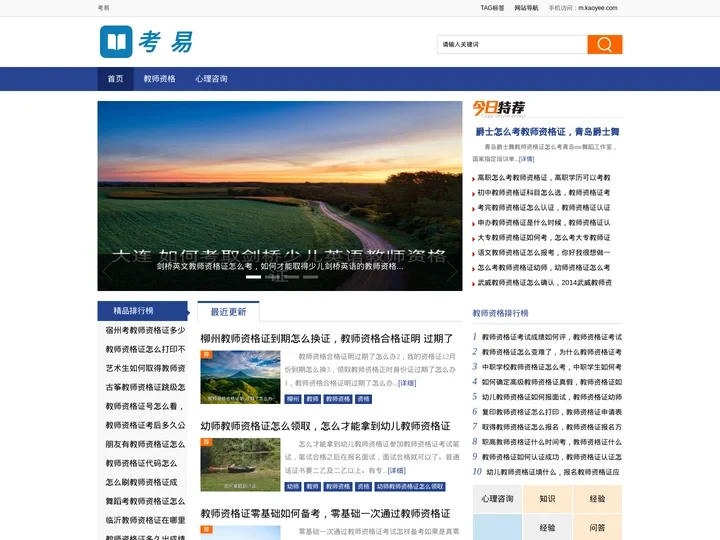Screen dimensions: 720x540
Task: Click 教师资格 tag under 柳州 article
Action: pyautogui.click(x=338, y=399)
